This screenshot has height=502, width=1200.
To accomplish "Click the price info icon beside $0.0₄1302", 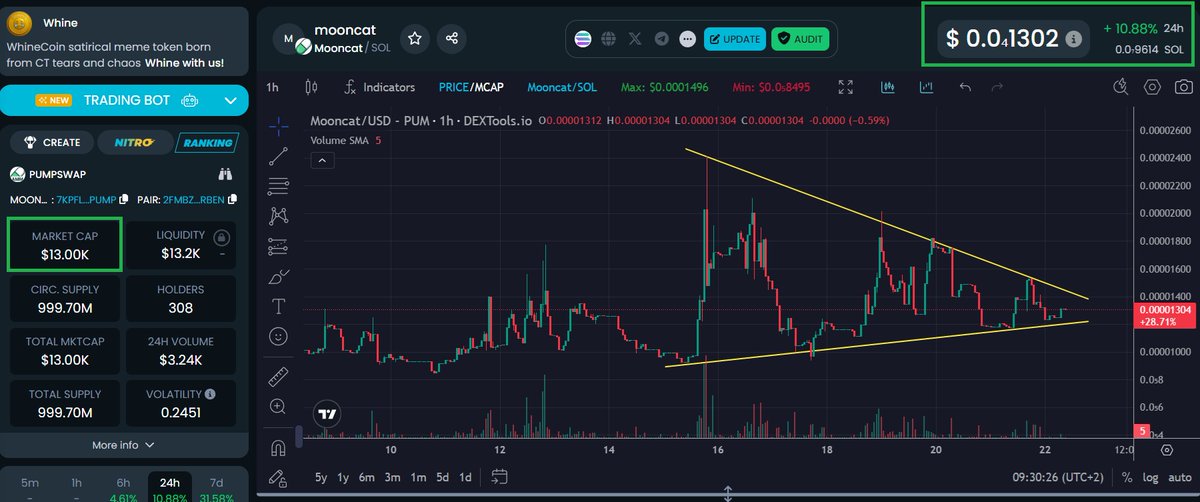I will pos(1073,39).
